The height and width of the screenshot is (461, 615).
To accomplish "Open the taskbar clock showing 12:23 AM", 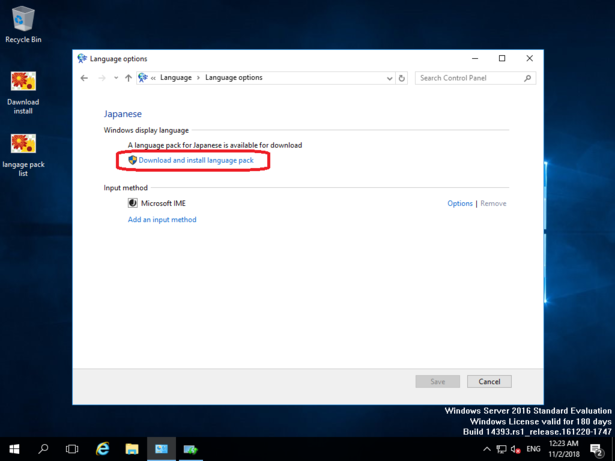I will click(x=564, y=449).
